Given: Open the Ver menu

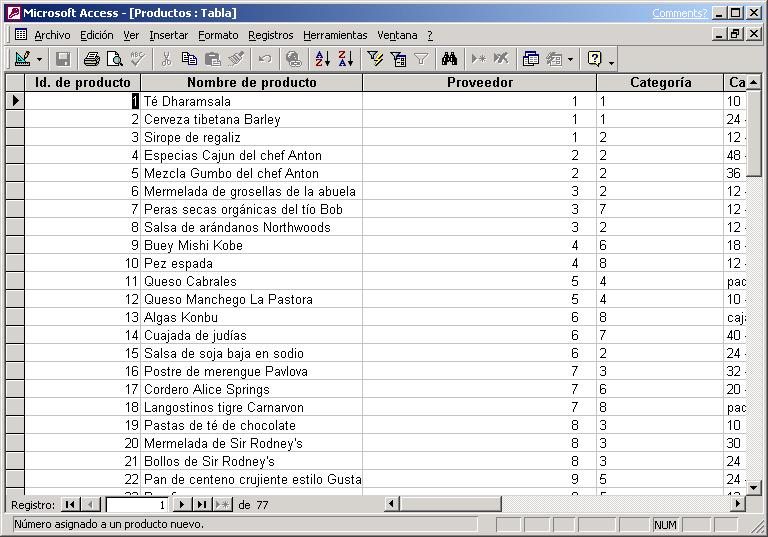Looking at the screenshot, I should click(x=131, y=35).
